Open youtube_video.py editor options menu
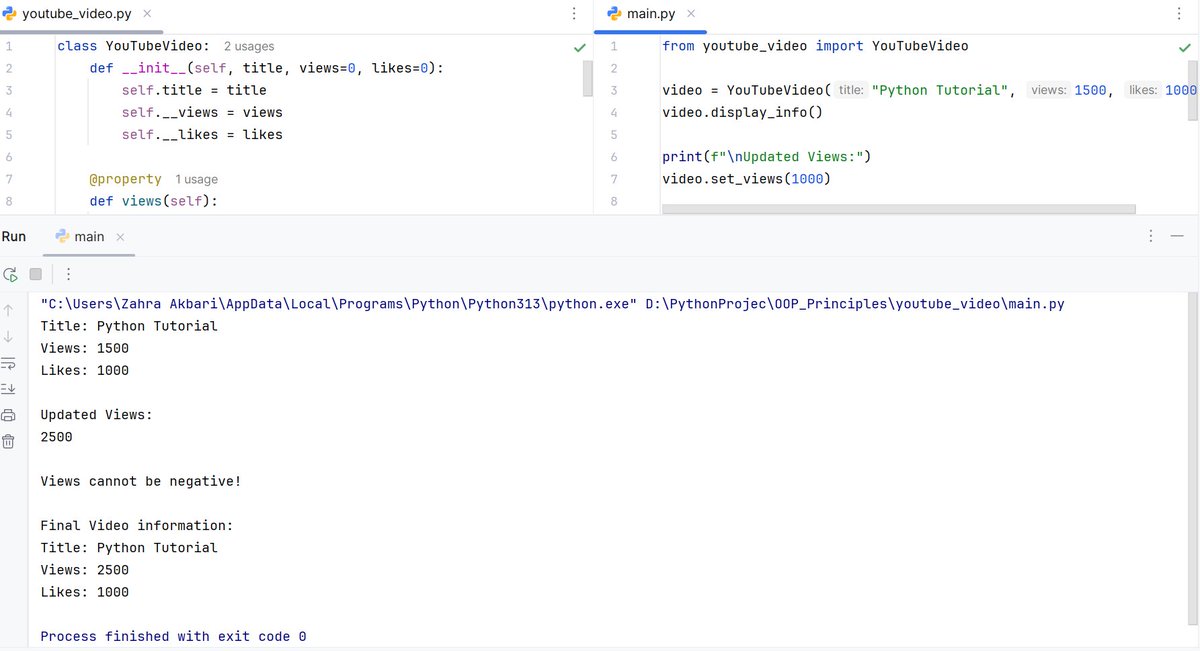The width and height of the screenshot is (1200, 651). pos(574,14)
